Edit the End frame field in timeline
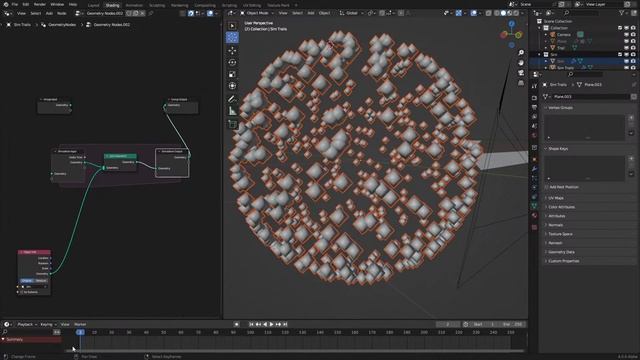The height and width of the screenshot is (360, 640). pos(513,324)
